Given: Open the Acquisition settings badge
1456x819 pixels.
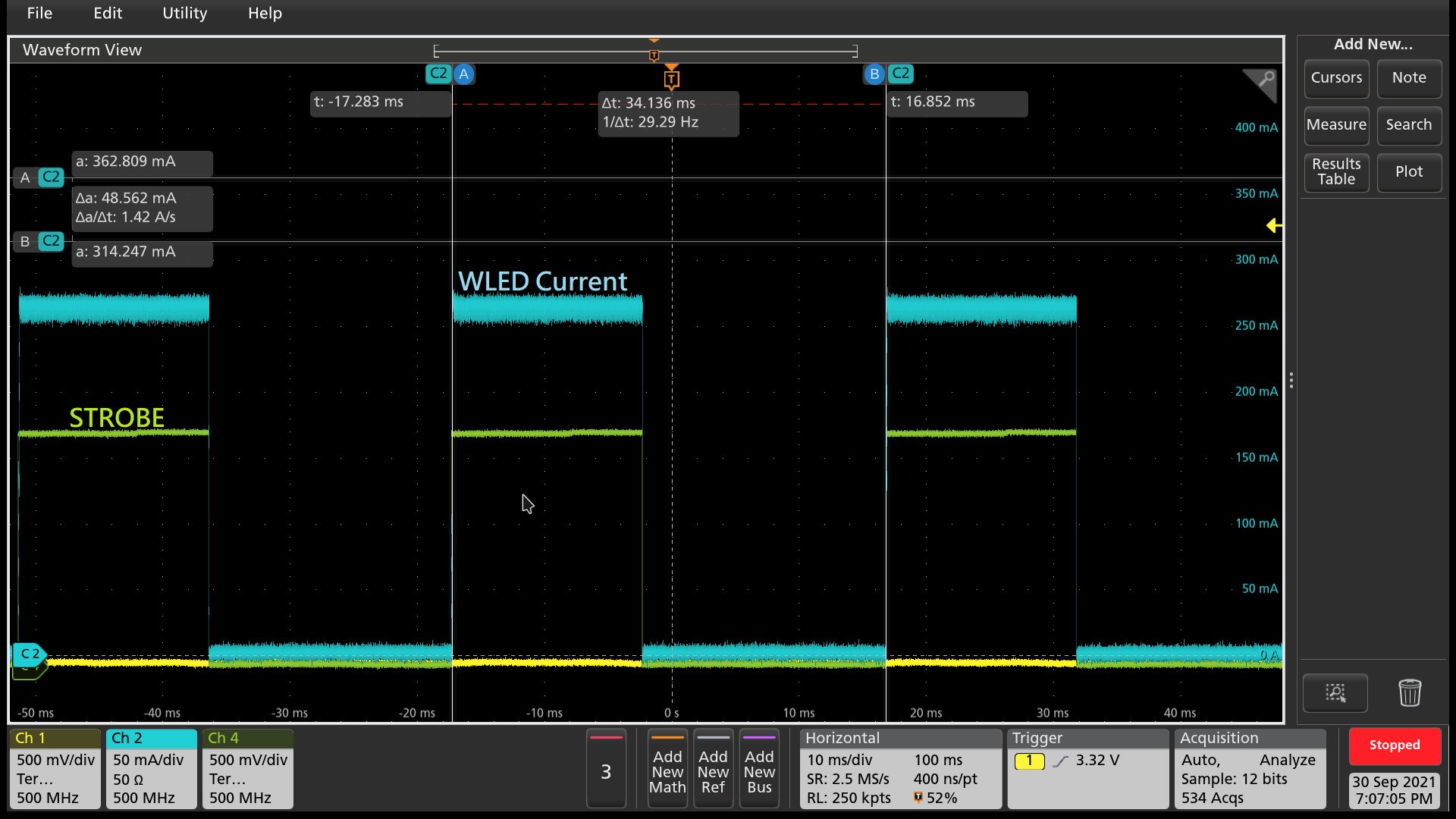Looking at the screenshot, I should [x=1249, y=768].
